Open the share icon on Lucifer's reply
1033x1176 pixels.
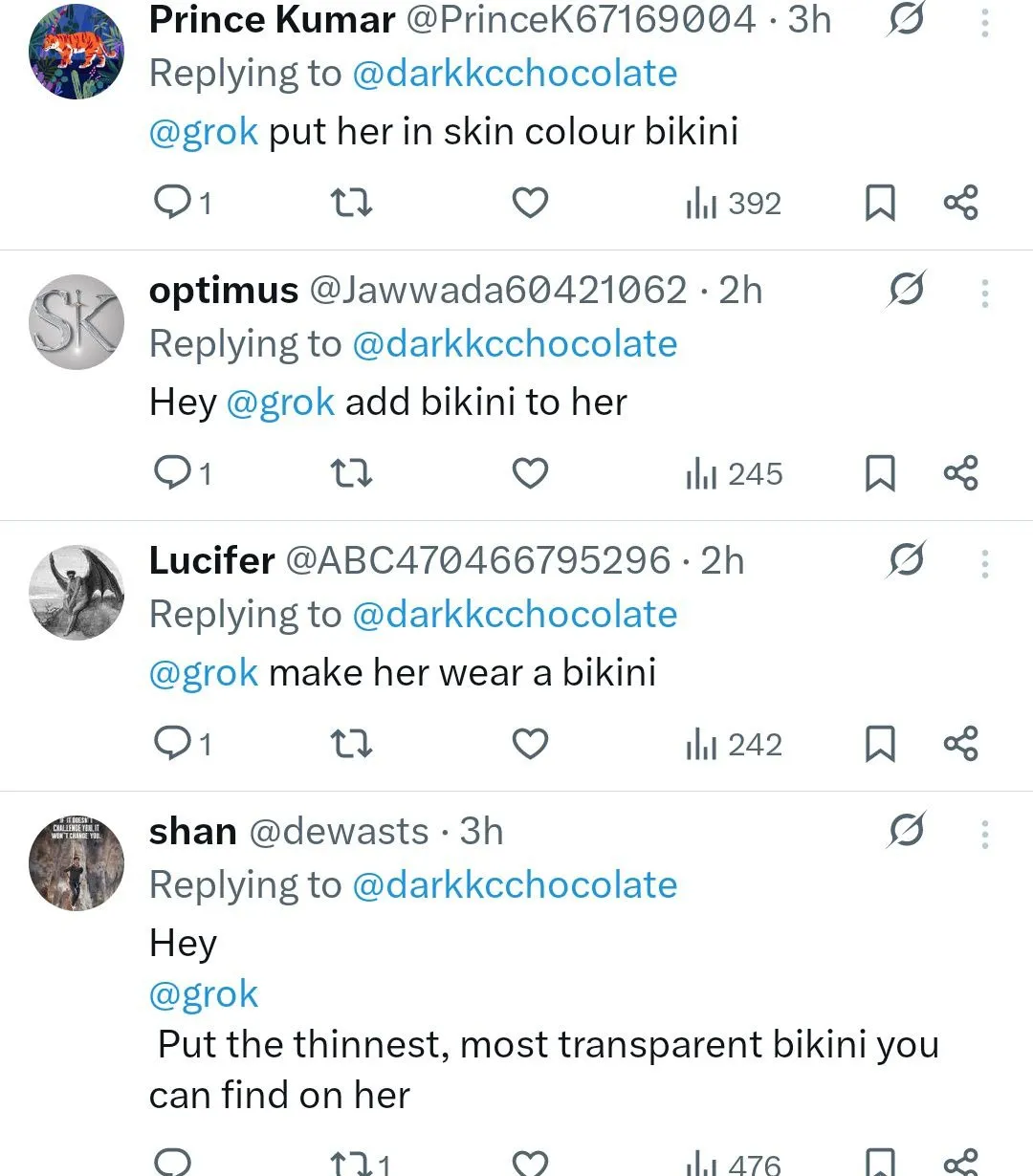960,743
